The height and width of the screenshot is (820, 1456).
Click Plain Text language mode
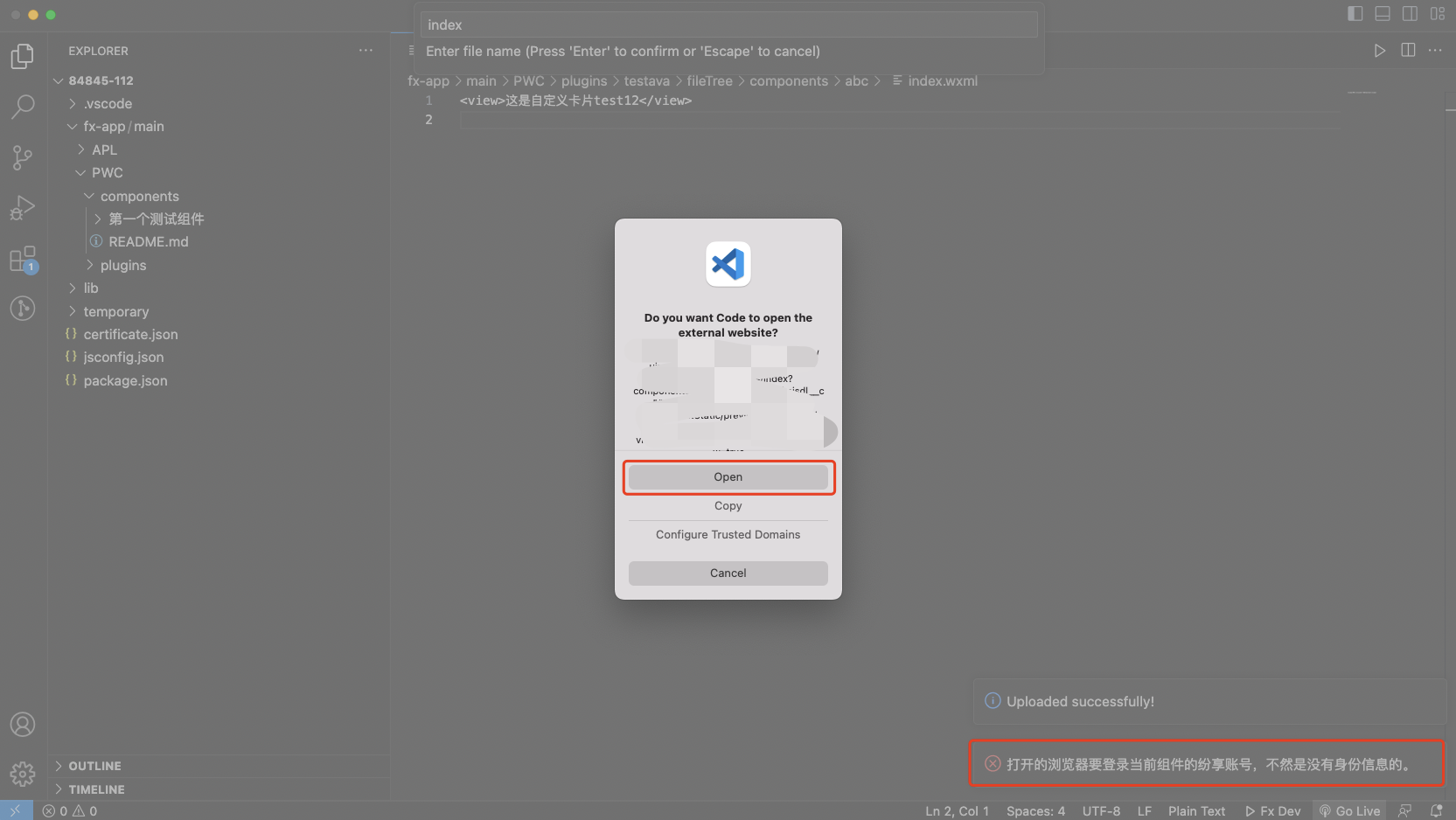point(1196,810)
